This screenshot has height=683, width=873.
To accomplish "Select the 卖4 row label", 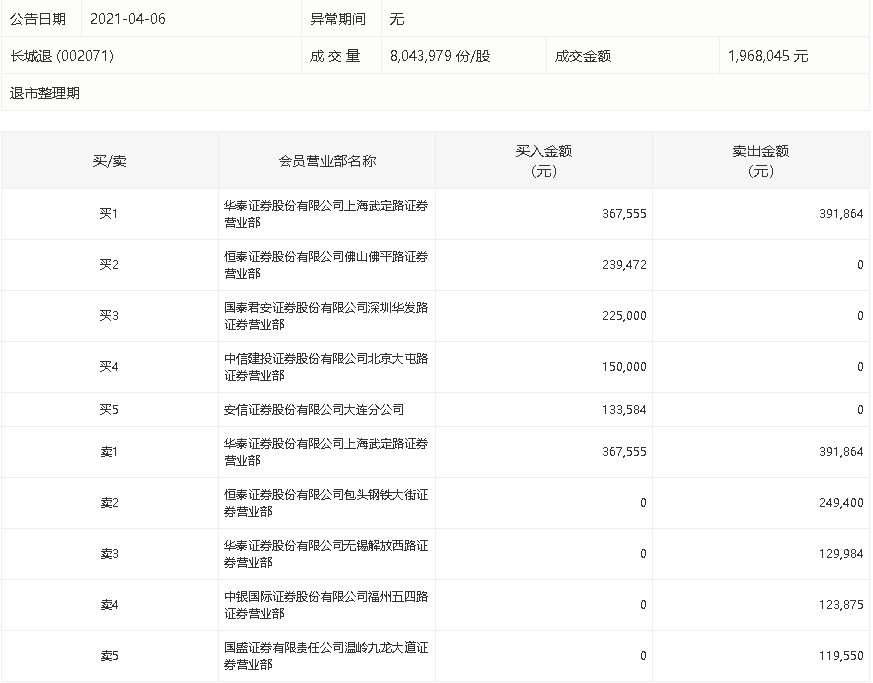I will tap(109, 605).
